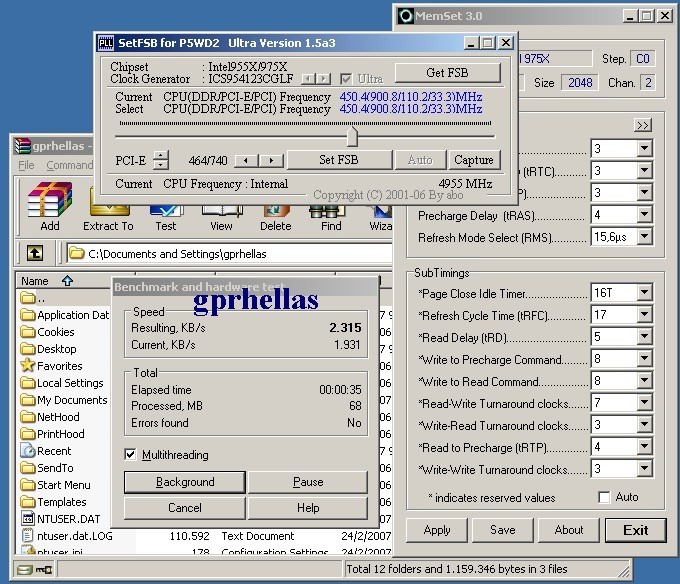Click the left arrow beside 464/740
The image size is (680, 584).
click(246, 161)
